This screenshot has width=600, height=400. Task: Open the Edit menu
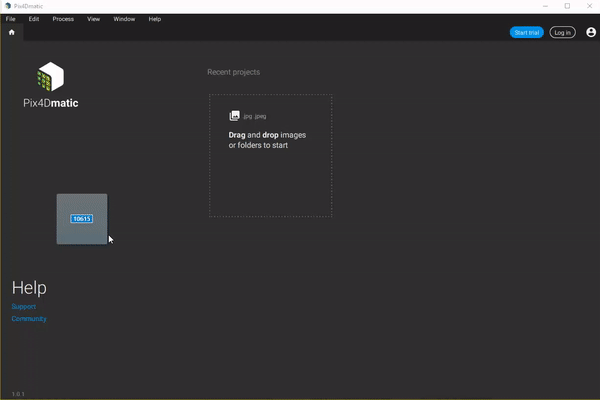click(x=34, y=19)
